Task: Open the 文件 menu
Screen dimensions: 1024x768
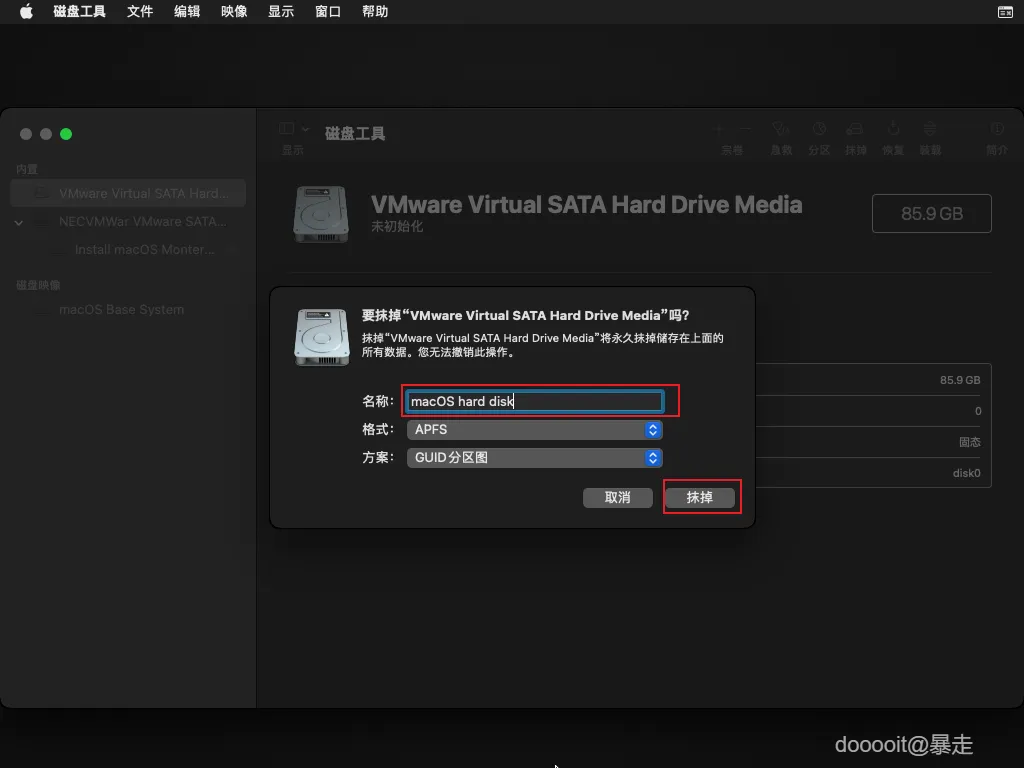Action: coord(140,12)
